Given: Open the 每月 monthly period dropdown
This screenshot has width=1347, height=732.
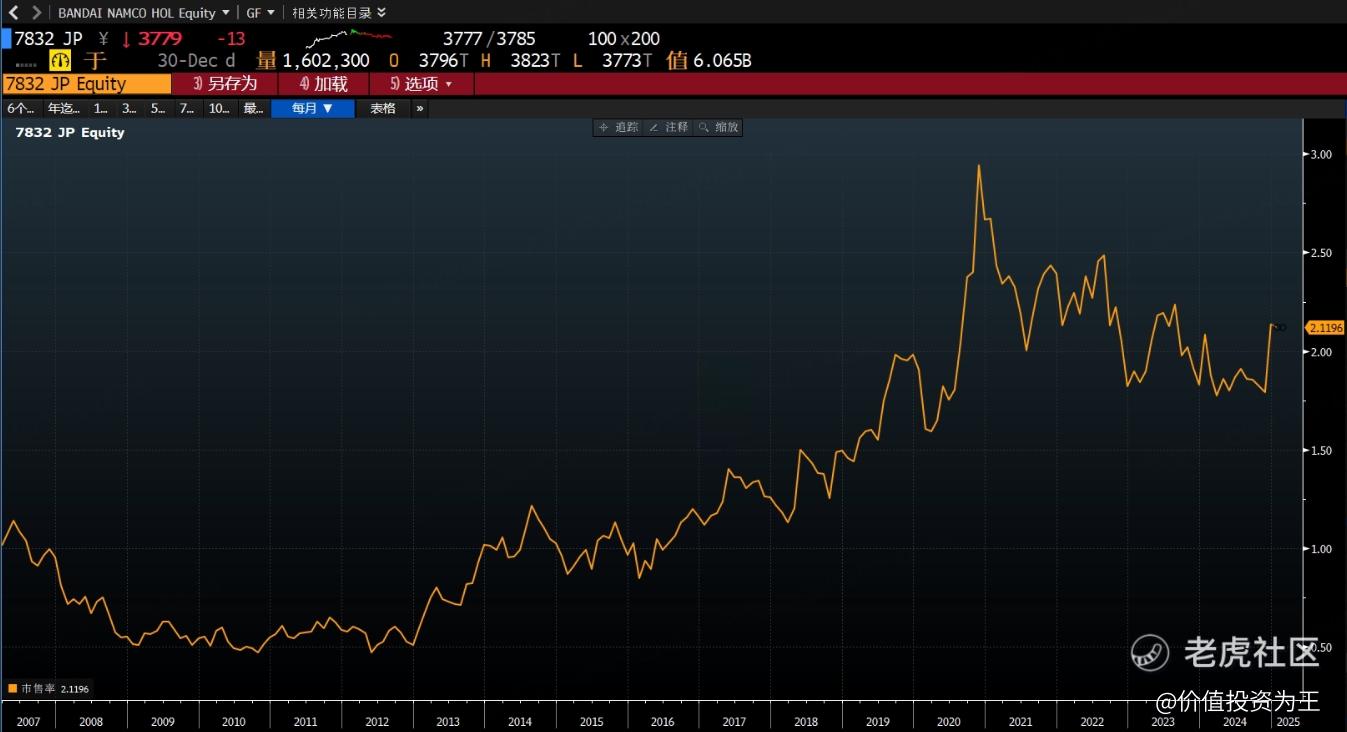Looking at the screenshot, I should point(312,108).
